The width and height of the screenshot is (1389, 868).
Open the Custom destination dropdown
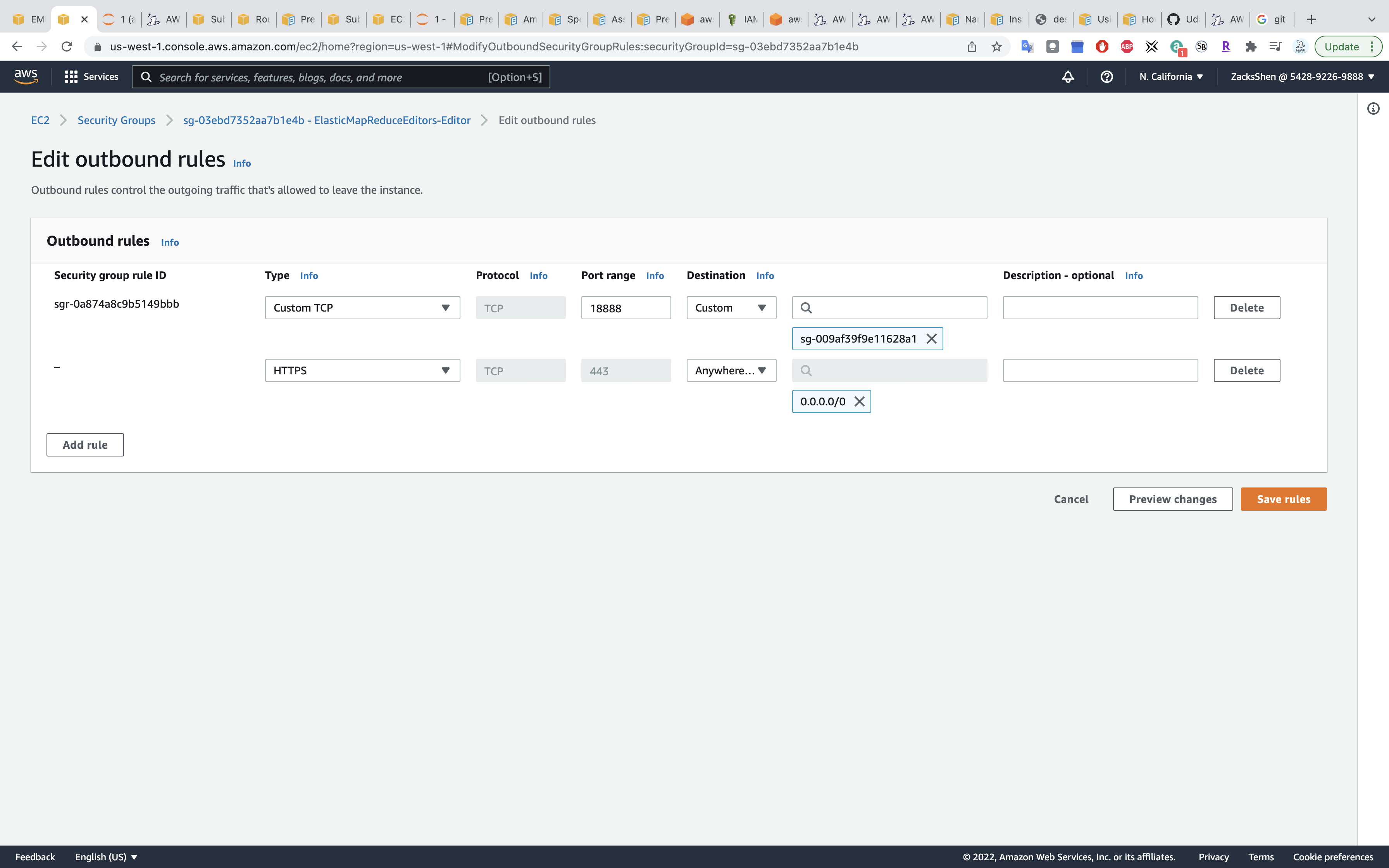(731, 308)
